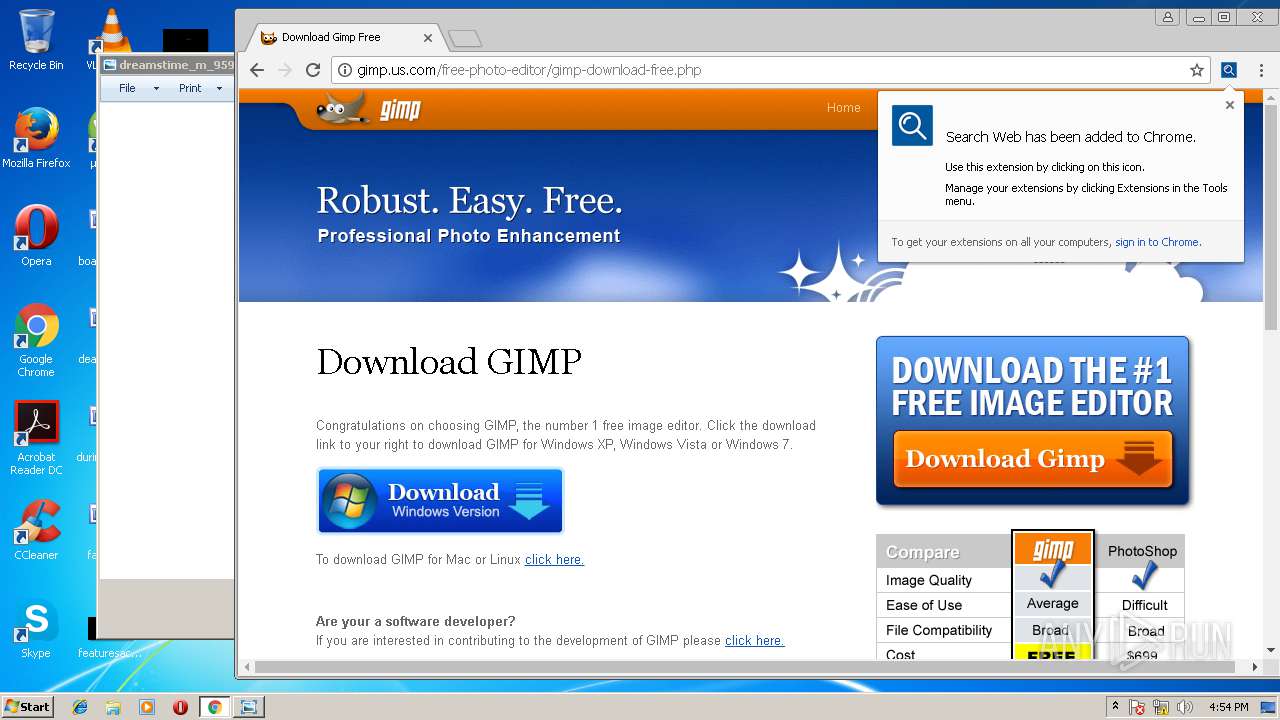Screen dimensions: 1280x720
Task: Open Skype from the desktop
Action: (36, 628)
